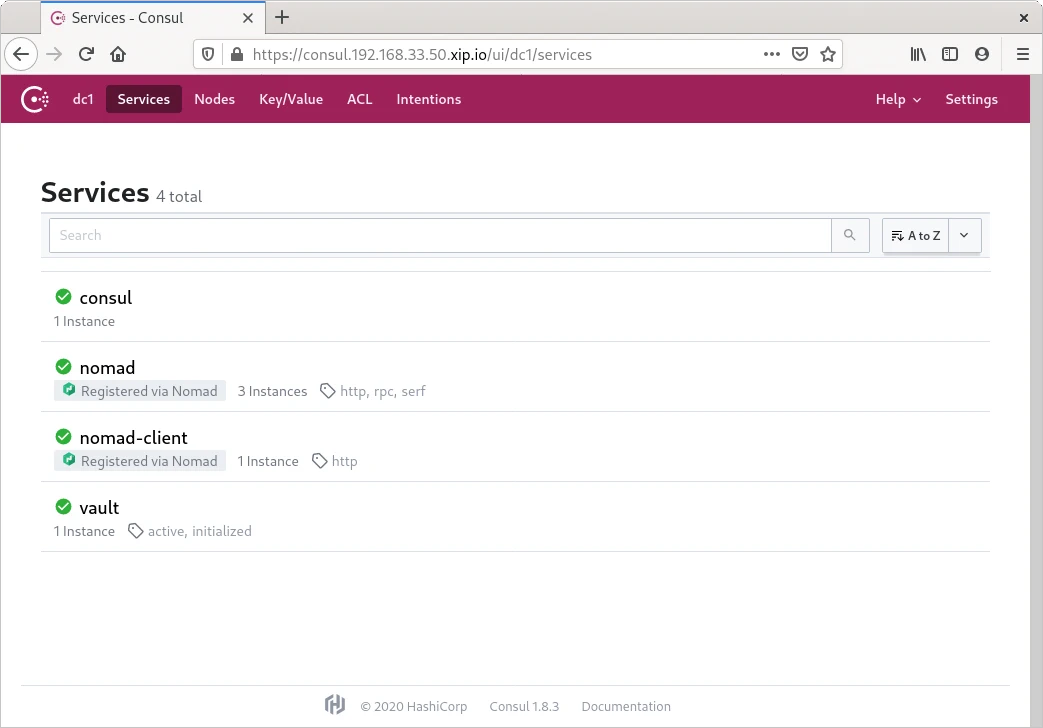Click the HashiCorp logo in footer

click(x=335, y=705)
